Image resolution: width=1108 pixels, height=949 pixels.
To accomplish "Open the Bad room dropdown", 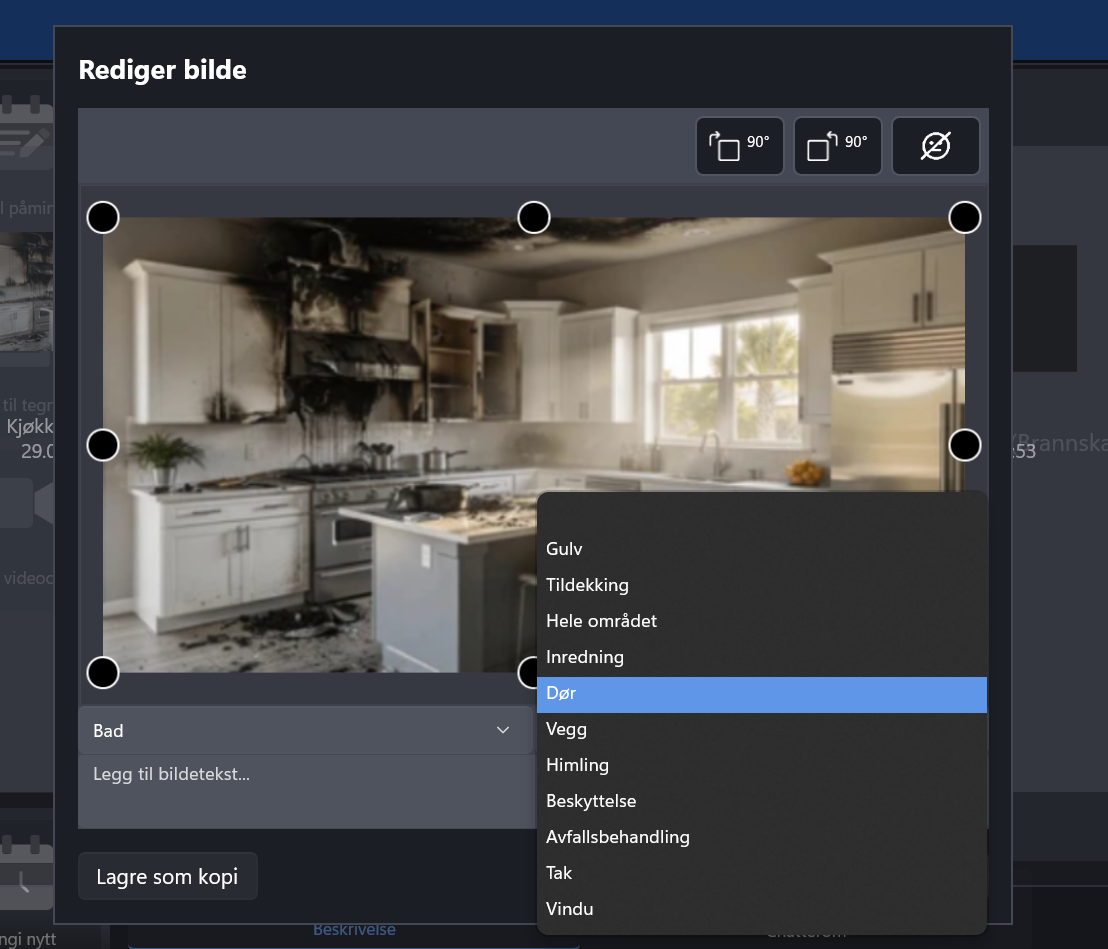I will pyautogui.click(x=305, y=730).
